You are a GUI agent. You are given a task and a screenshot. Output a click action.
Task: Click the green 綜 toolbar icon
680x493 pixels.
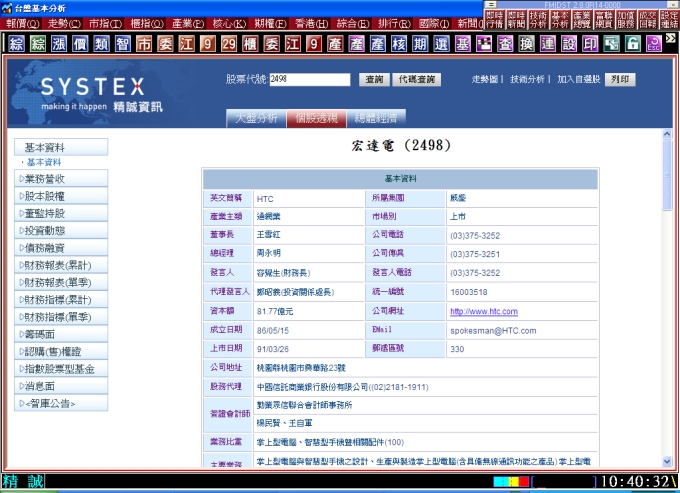coord(38,44)
